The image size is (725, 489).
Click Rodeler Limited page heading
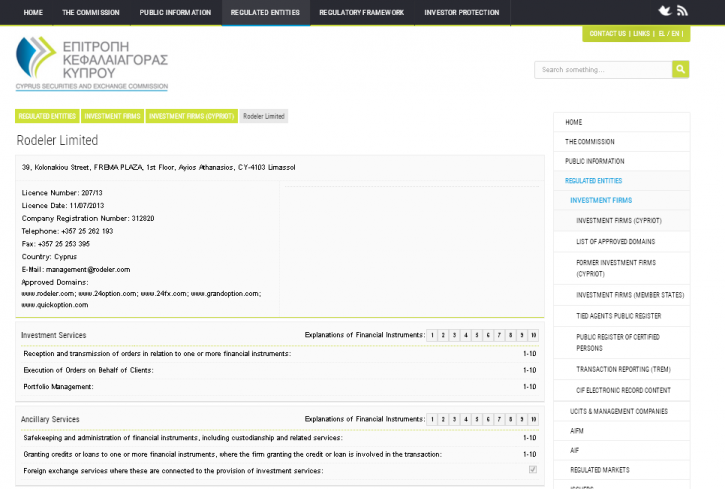57,140
